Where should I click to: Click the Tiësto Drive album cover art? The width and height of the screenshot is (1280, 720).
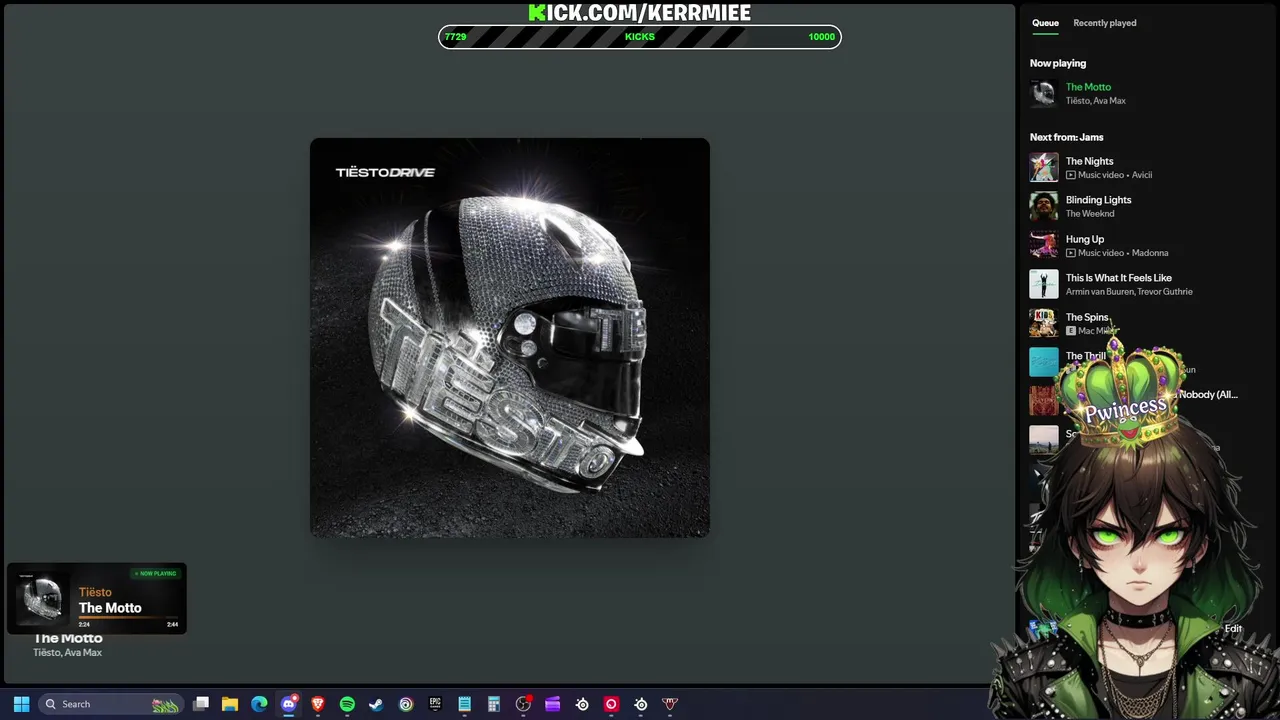coord(510,338)
